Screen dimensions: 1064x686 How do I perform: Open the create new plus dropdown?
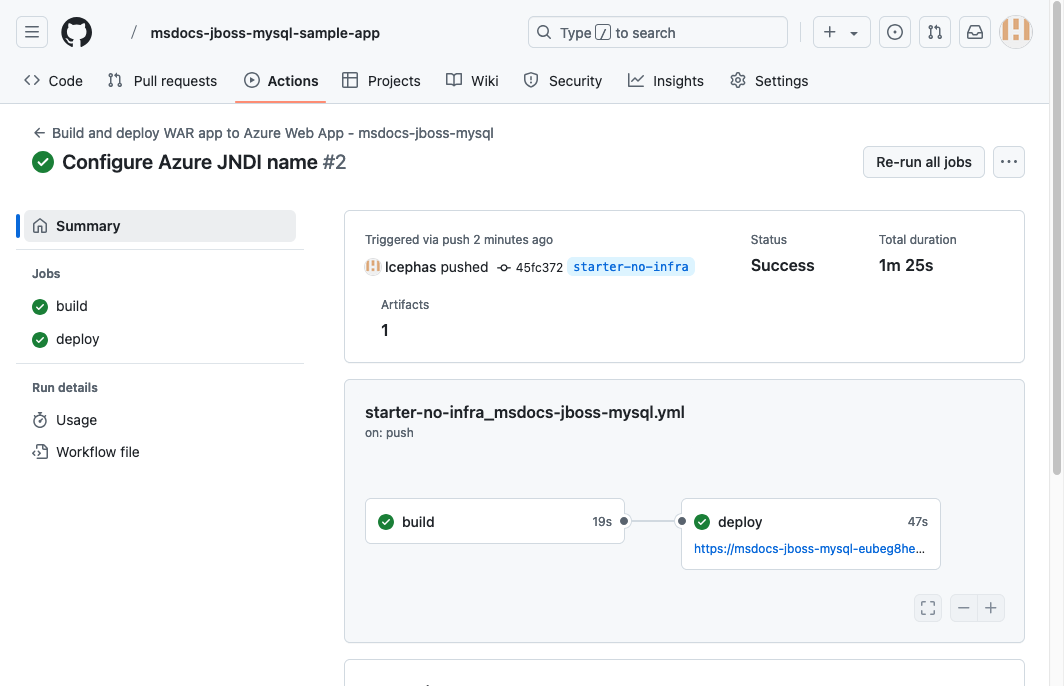[x=841, y=32]
